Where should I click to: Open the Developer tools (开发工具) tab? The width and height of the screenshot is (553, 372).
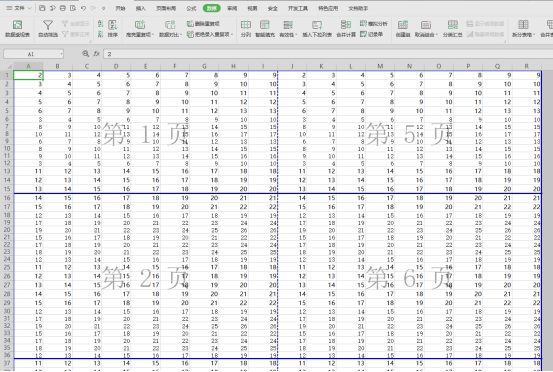pyautogui.click(x=298, y=8)
